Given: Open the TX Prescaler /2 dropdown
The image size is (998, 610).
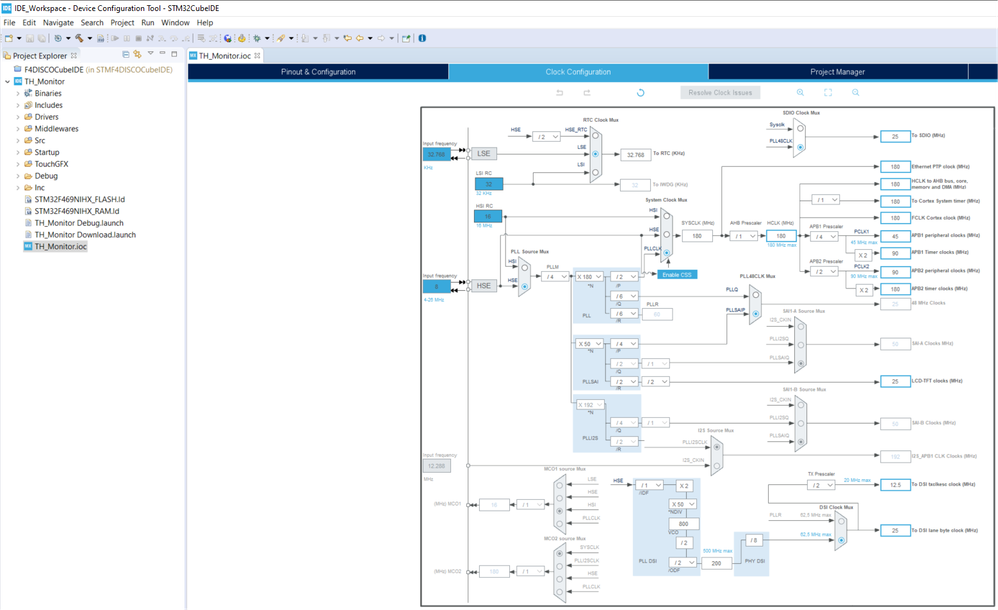Looking at the screenshot, I should point(821,485).
